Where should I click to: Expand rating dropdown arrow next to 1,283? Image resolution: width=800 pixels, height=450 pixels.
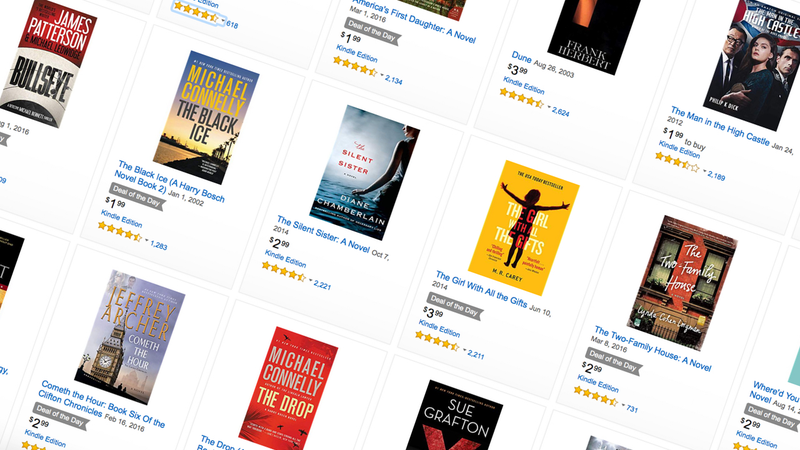tap(146, 240)
